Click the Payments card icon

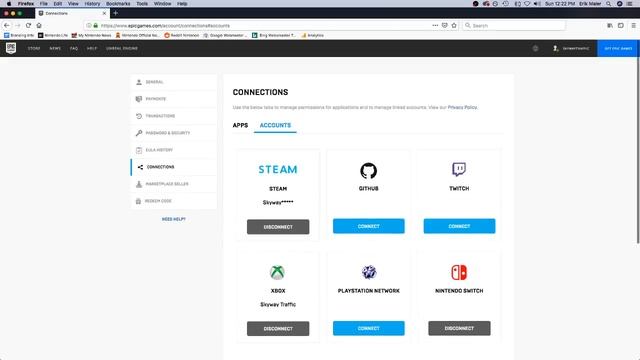pos(139,99)
